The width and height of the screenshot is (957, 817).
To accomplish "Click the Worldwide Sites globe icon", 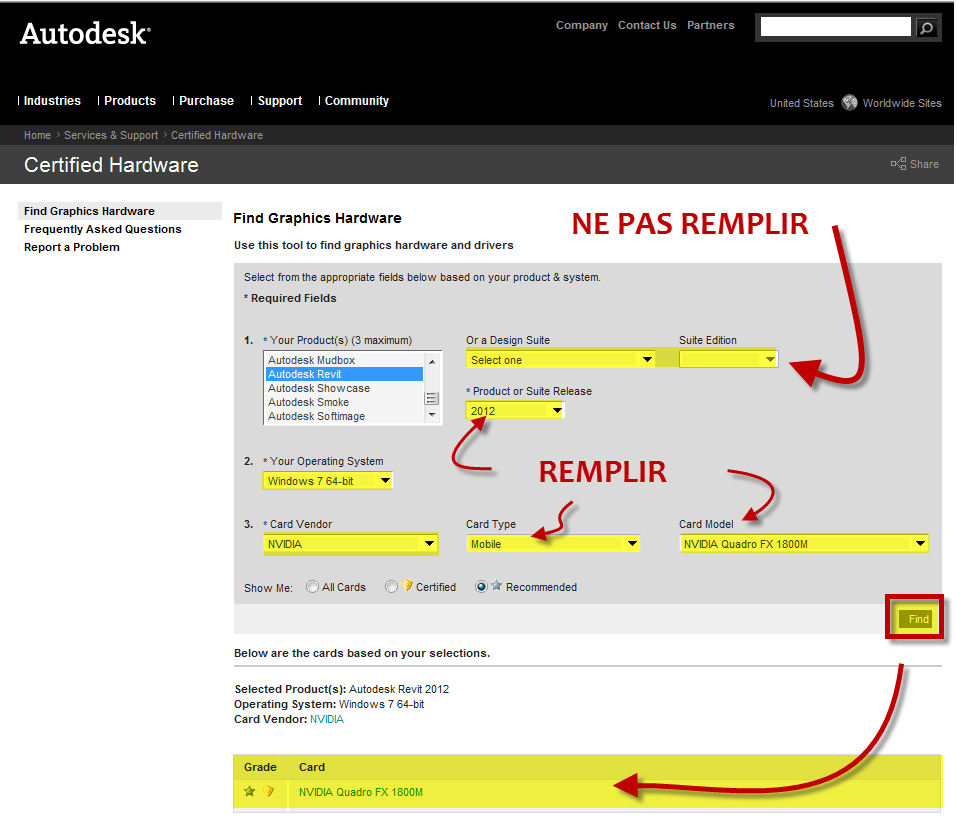I will (x=849, y=103).
